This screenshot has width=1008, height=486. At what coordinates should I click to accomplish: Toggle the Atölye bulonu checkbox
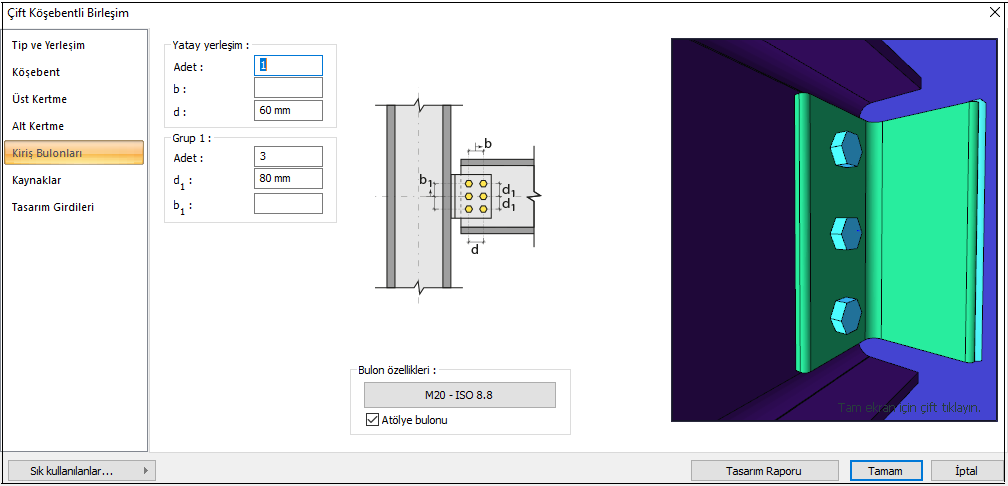click(372, 420)
